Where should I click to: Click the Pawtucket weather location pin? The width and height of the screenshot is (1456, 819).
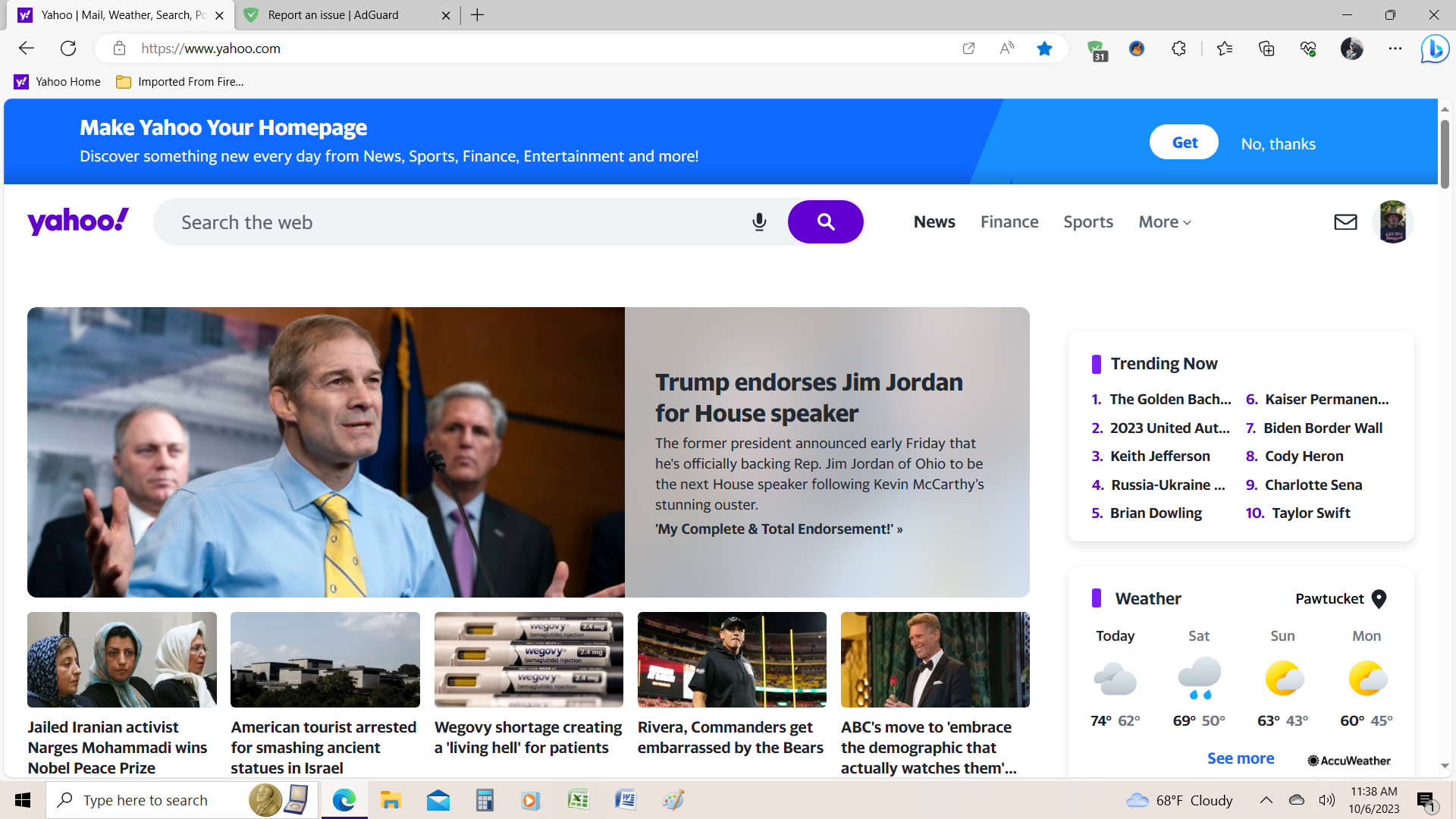(1379, 599)
